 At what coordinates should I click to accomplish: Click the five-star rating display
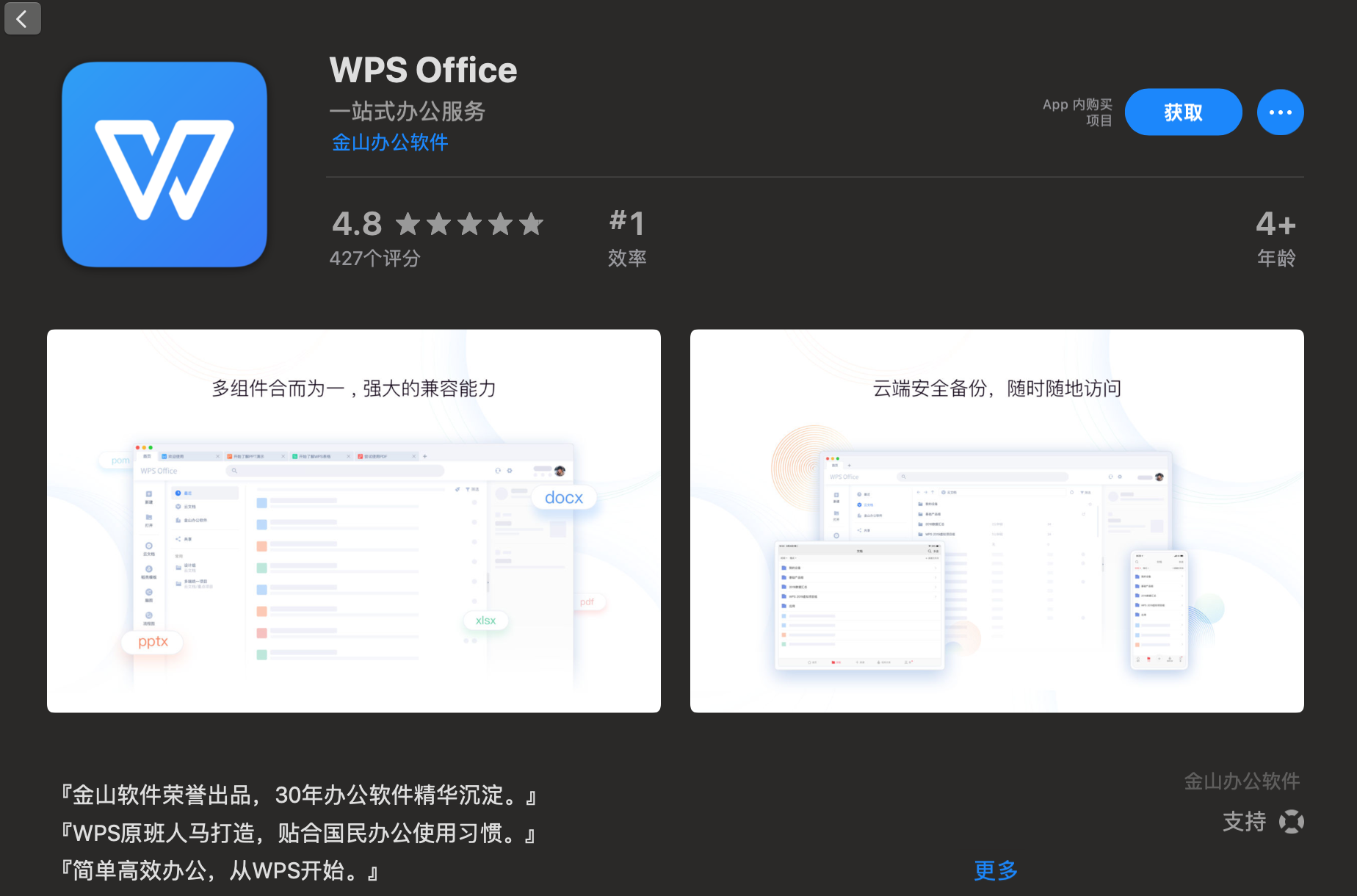[470, 224]
